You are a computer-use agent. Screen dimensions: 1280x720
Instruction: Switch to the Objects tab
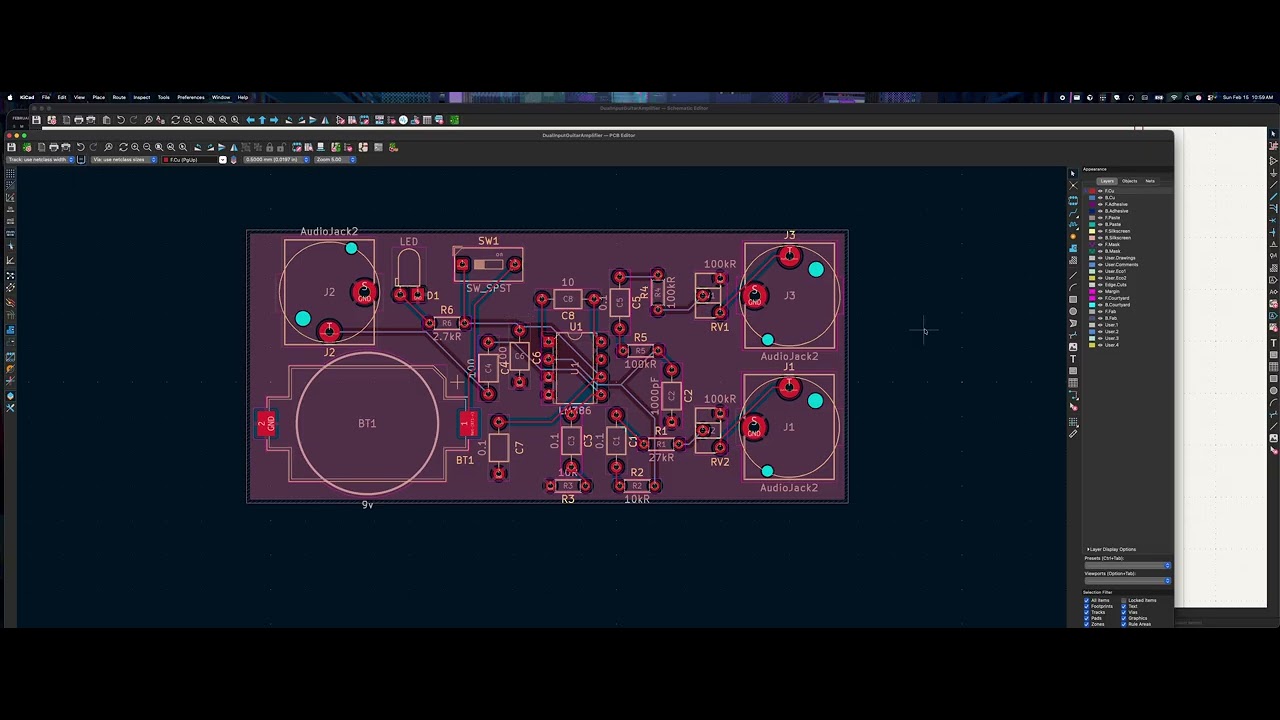point(1129,181)
